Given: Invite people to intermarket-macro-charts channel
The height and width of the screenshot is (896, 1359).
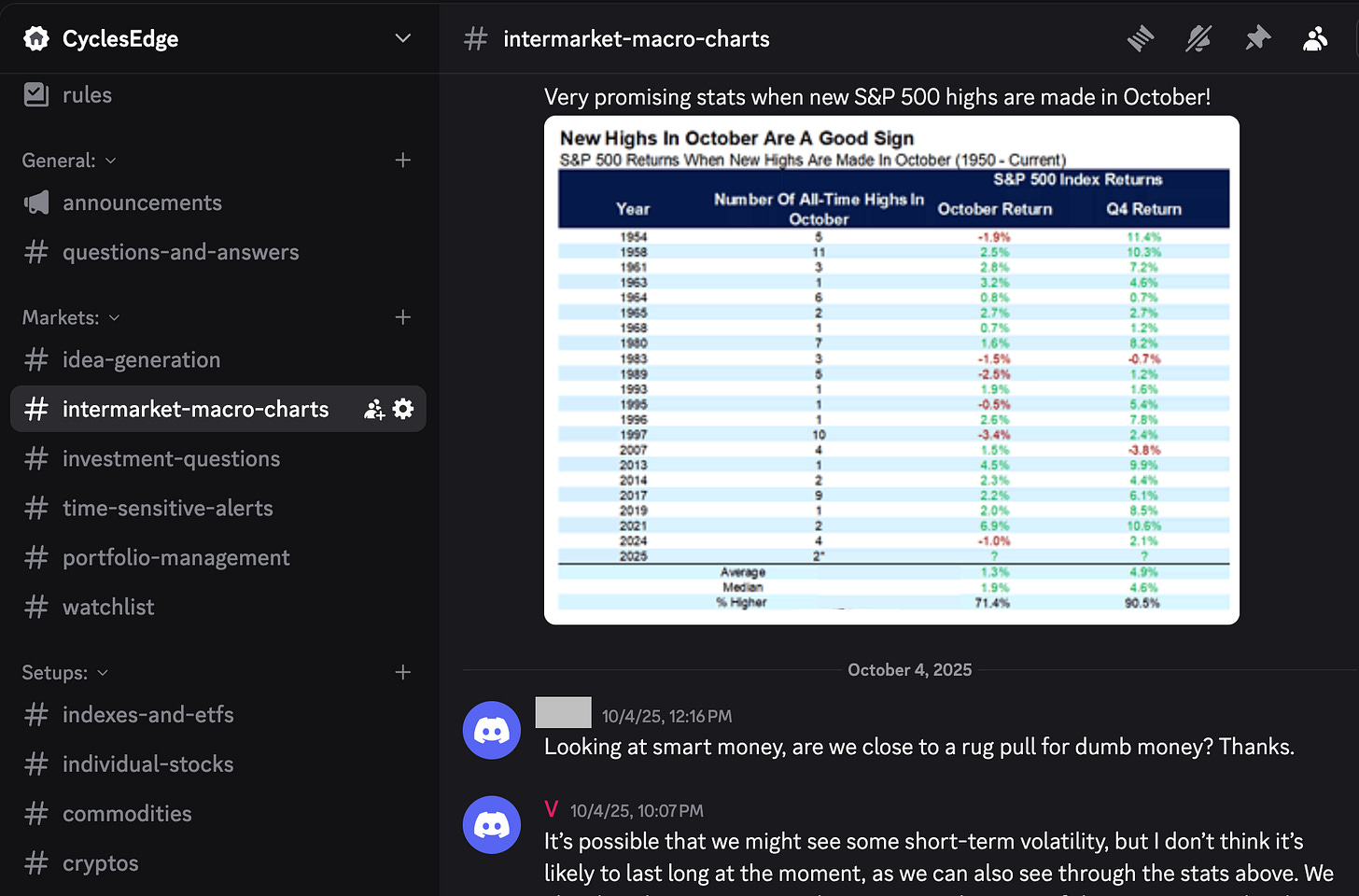Looking at the screenshot, I should click(374, 409).
